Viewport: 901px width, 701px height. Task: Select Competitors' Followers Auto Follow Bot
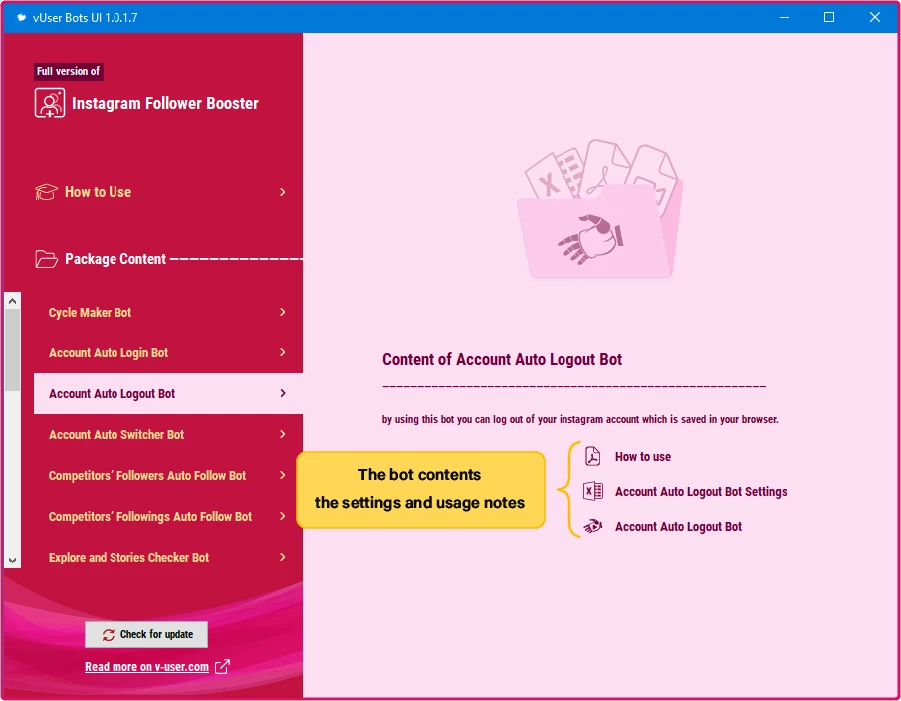pyautogui.click(x=168, y=475)
